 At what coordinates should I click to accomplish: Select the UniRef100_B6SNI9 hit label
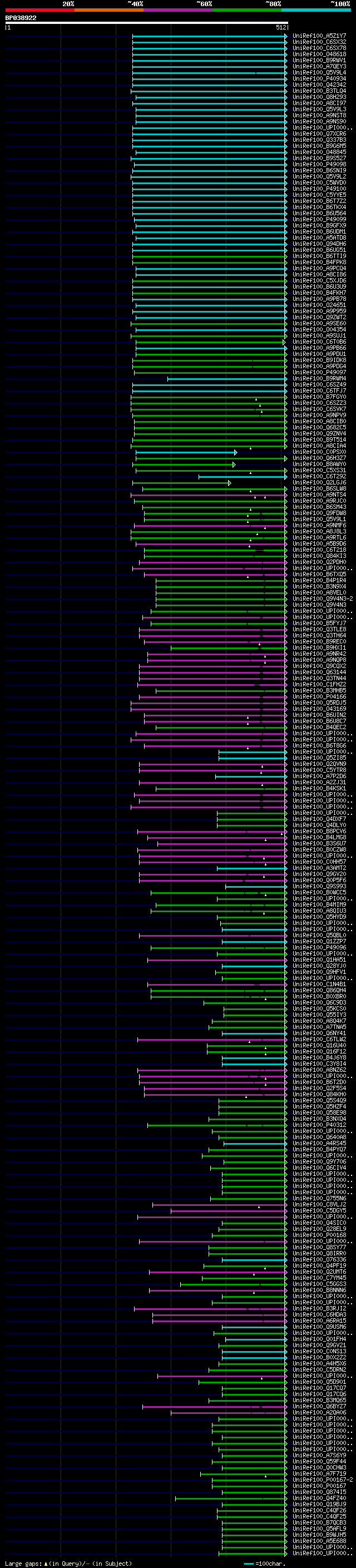pos(319,170)
